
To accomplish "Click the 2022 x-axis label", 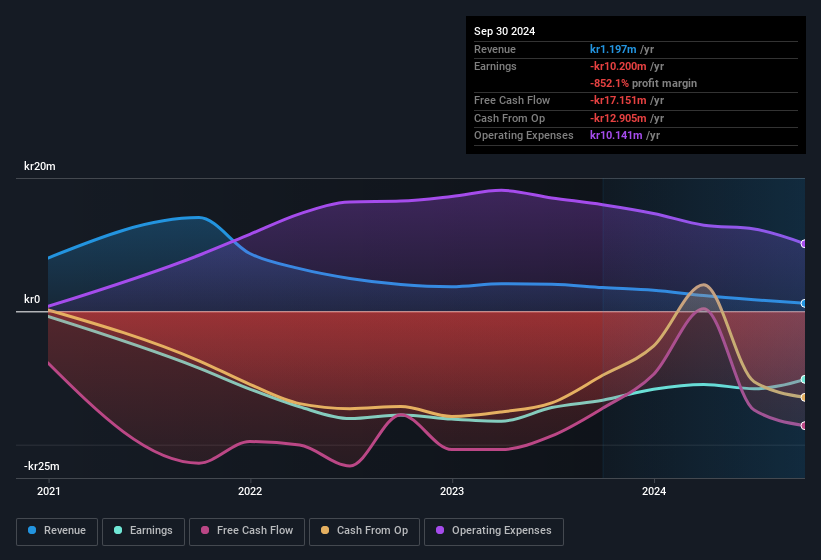I will click(x=250, y=491).
